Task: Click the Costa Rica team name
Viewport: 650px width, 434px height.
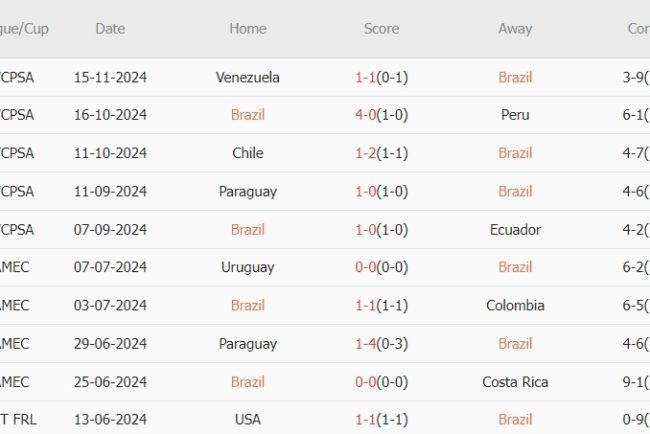Action: coord(515,381)
